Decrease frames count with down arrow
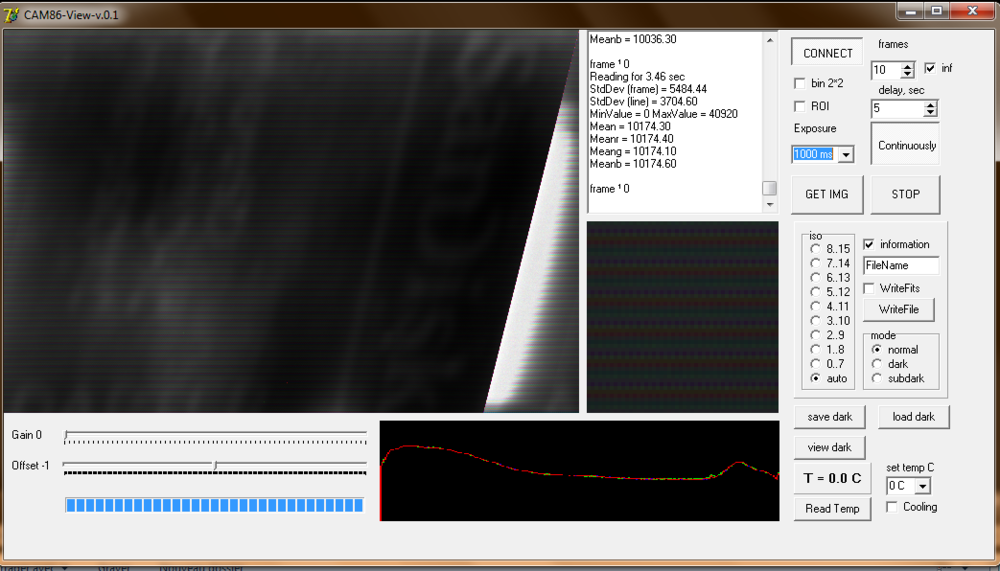The image size is (1000, 571). click(x=908, y=73)
